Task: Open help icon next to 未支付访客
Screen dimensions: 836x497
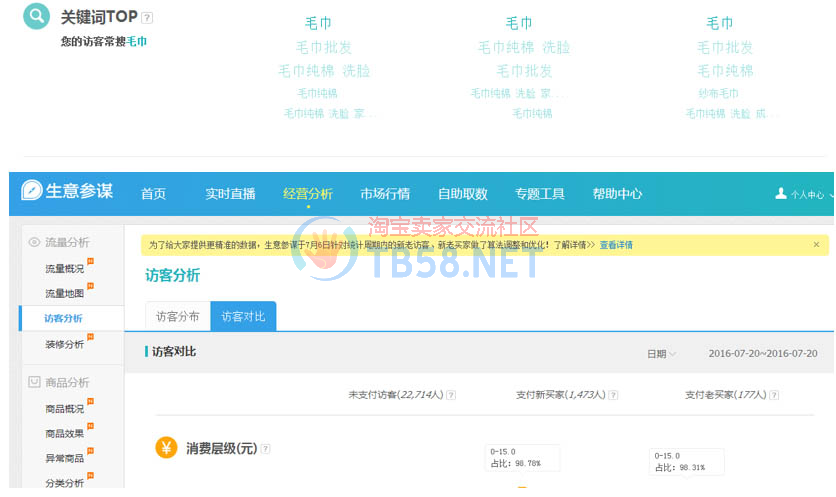Action: [x=451, y=395]
